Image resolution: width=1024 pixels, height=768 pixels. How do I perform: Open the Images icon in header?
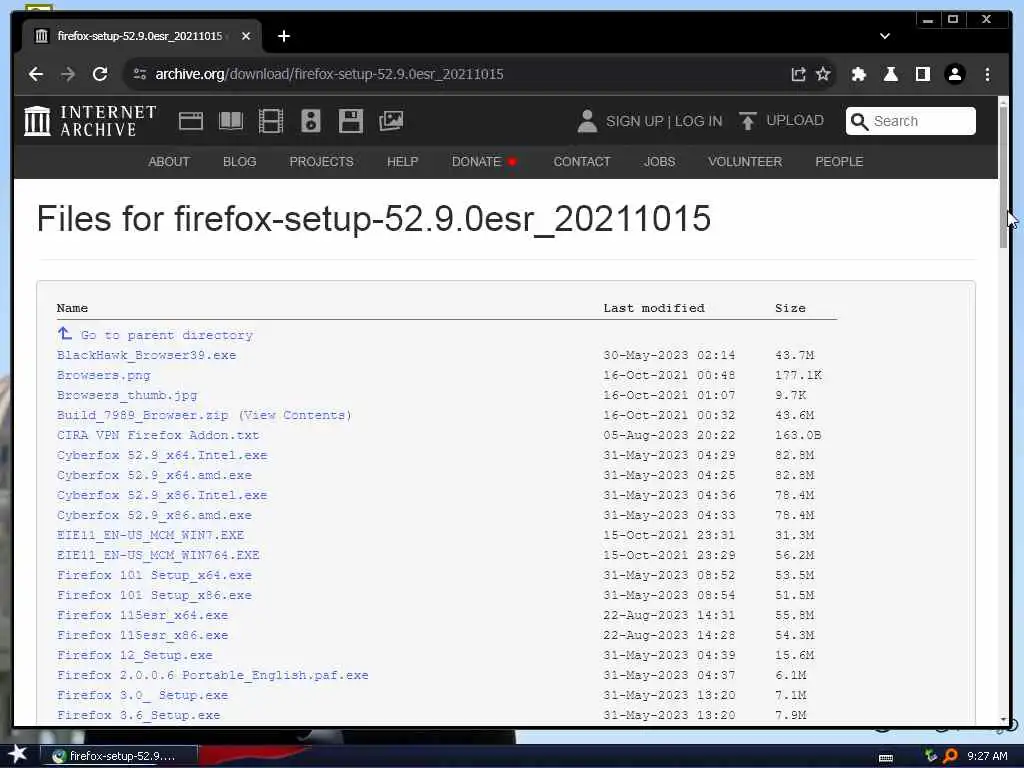tap(391, 121)
